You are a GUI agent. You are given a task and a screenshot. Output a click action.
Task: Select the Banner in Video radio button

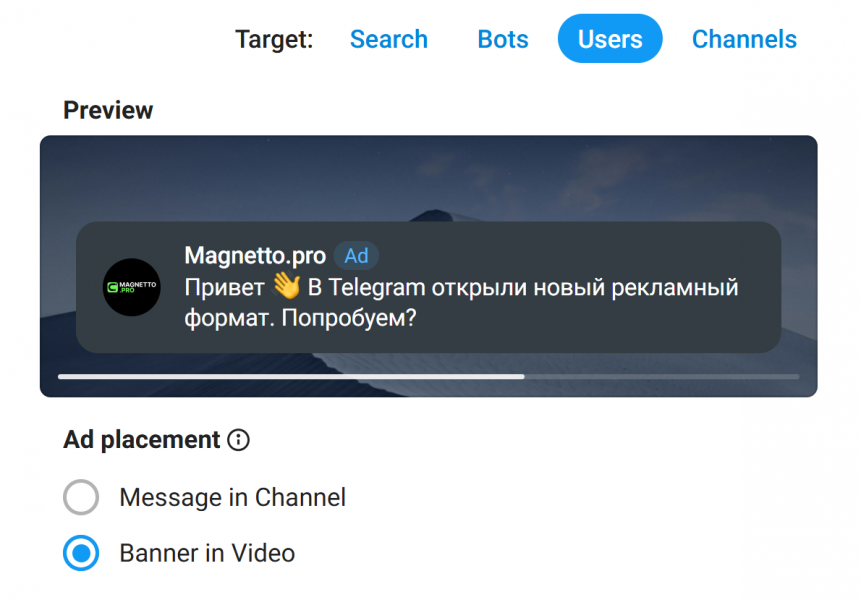tap(81, 553)
